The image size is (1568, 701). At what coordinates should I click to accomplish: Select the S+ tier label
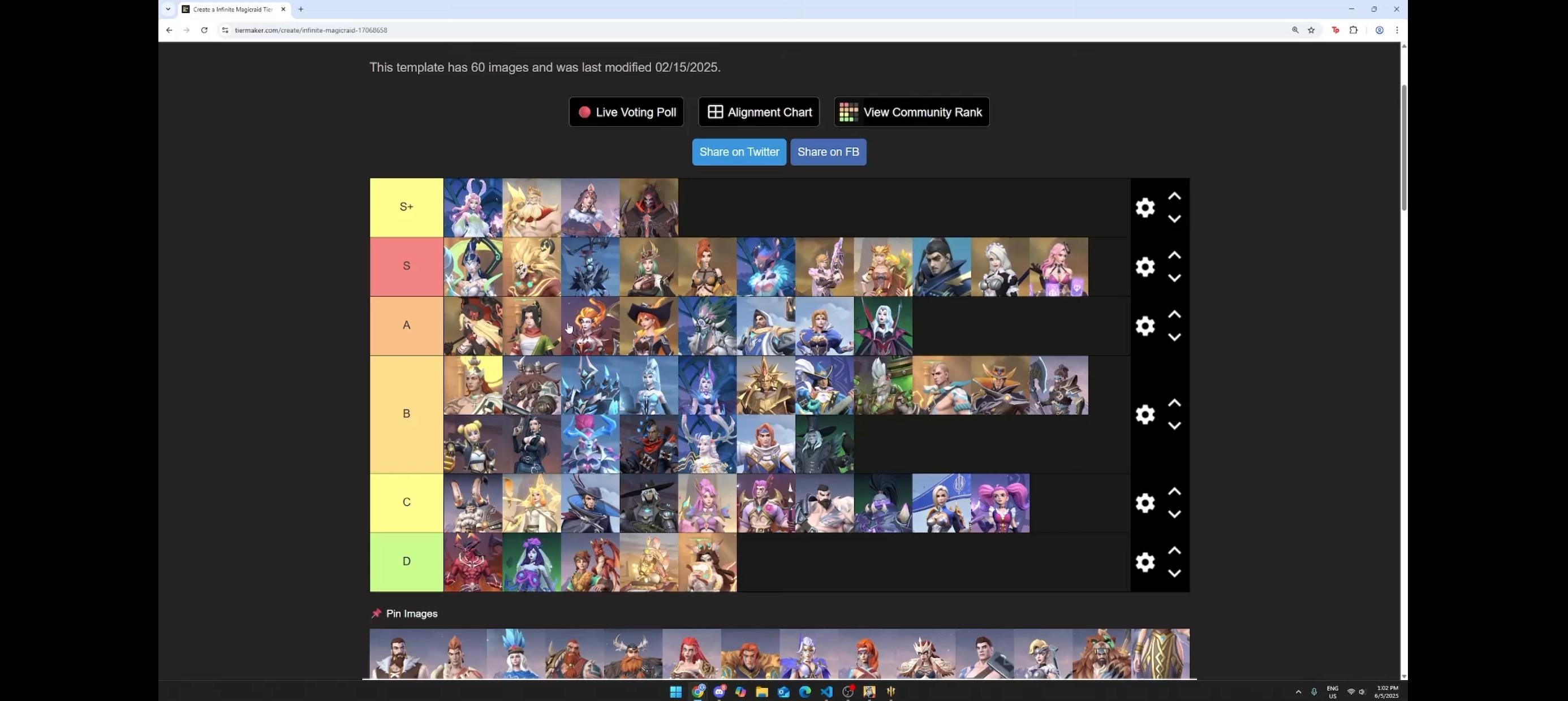click(x=407, y=207)
